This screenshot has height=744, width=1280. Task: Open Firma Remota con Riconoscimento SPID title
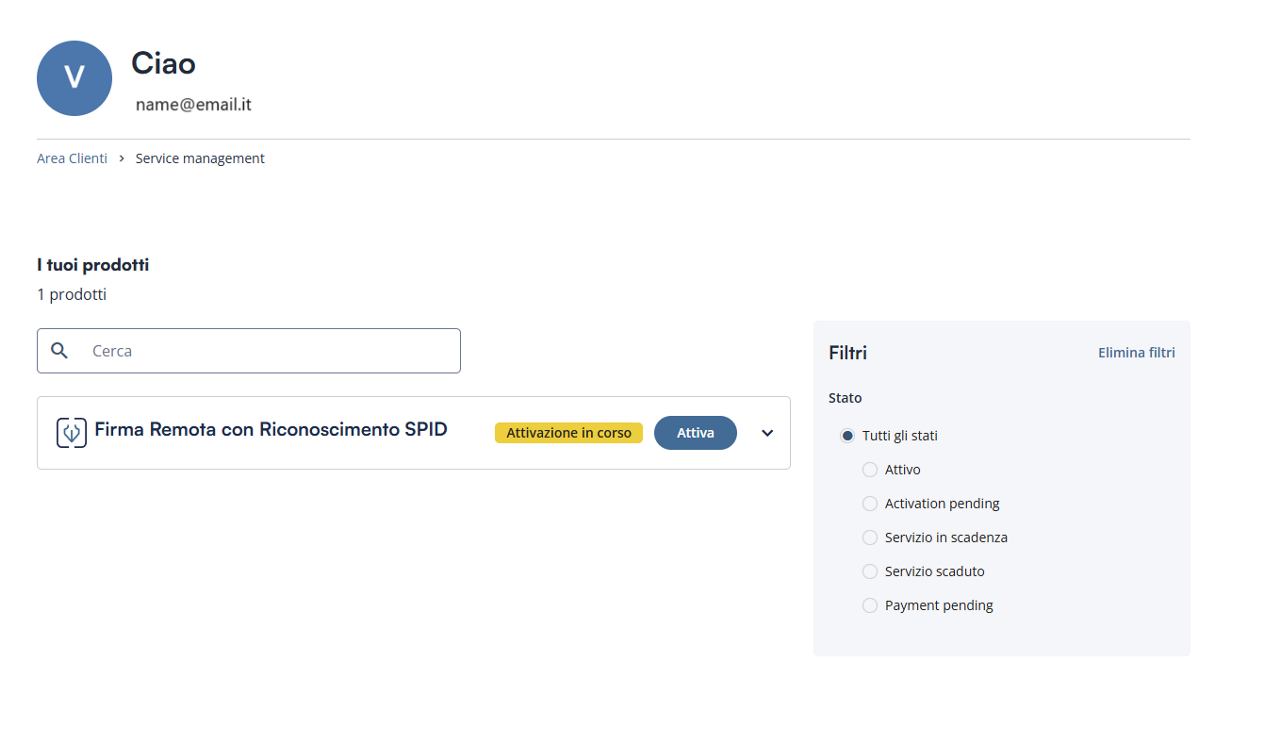click(271, 430)
